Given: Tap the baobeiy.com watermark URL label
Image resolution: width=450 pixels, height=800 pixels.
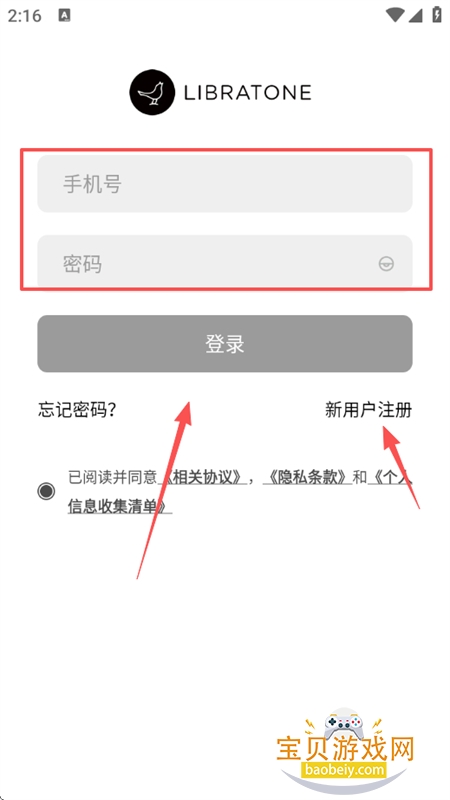Looking at the screenshot, I should click(343, 769).
